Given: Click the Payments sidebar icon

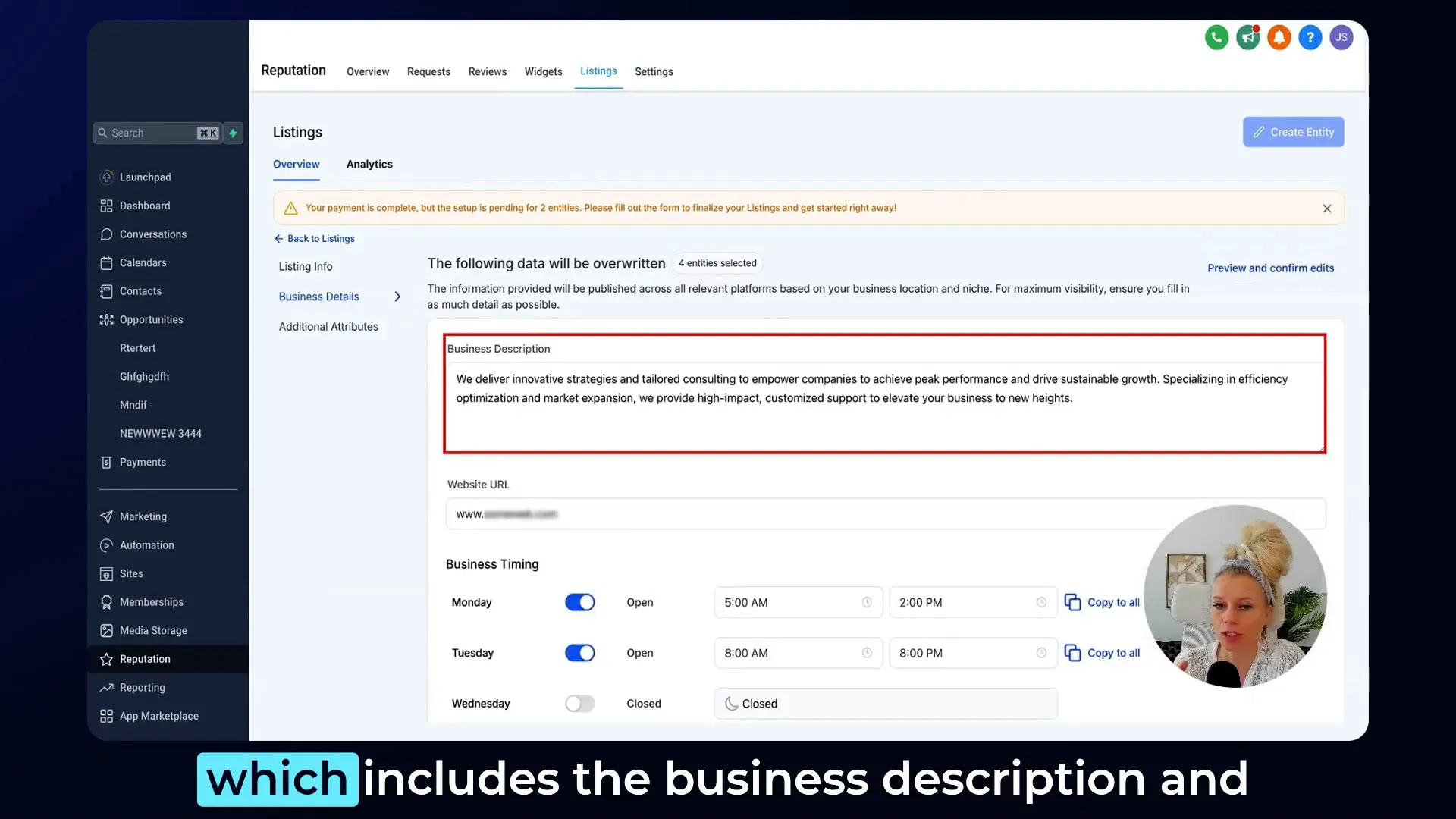Looking at the screenshot, I should click(x=107, y=462).
